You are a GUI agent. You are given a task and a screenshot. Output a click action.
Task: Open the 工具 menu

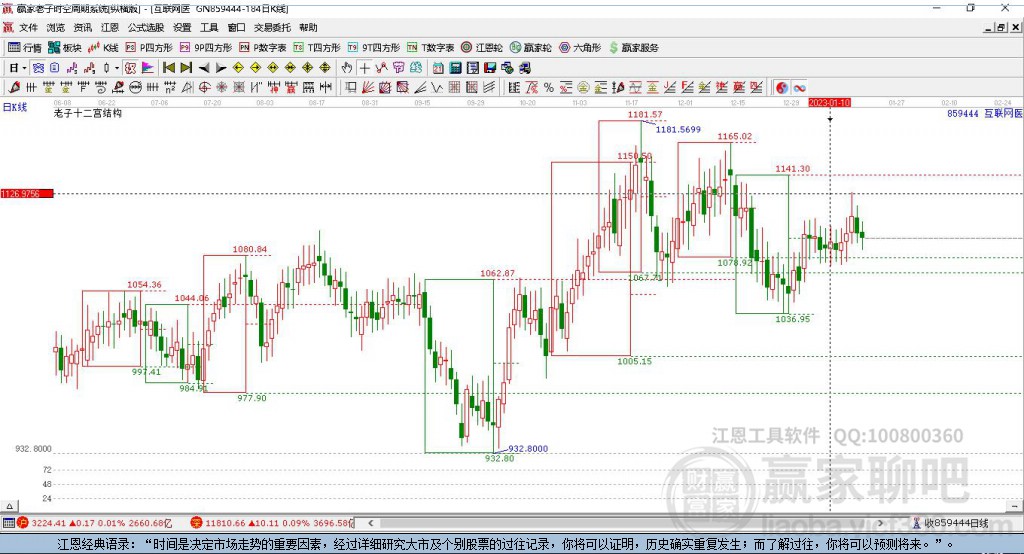pos(209,27)
